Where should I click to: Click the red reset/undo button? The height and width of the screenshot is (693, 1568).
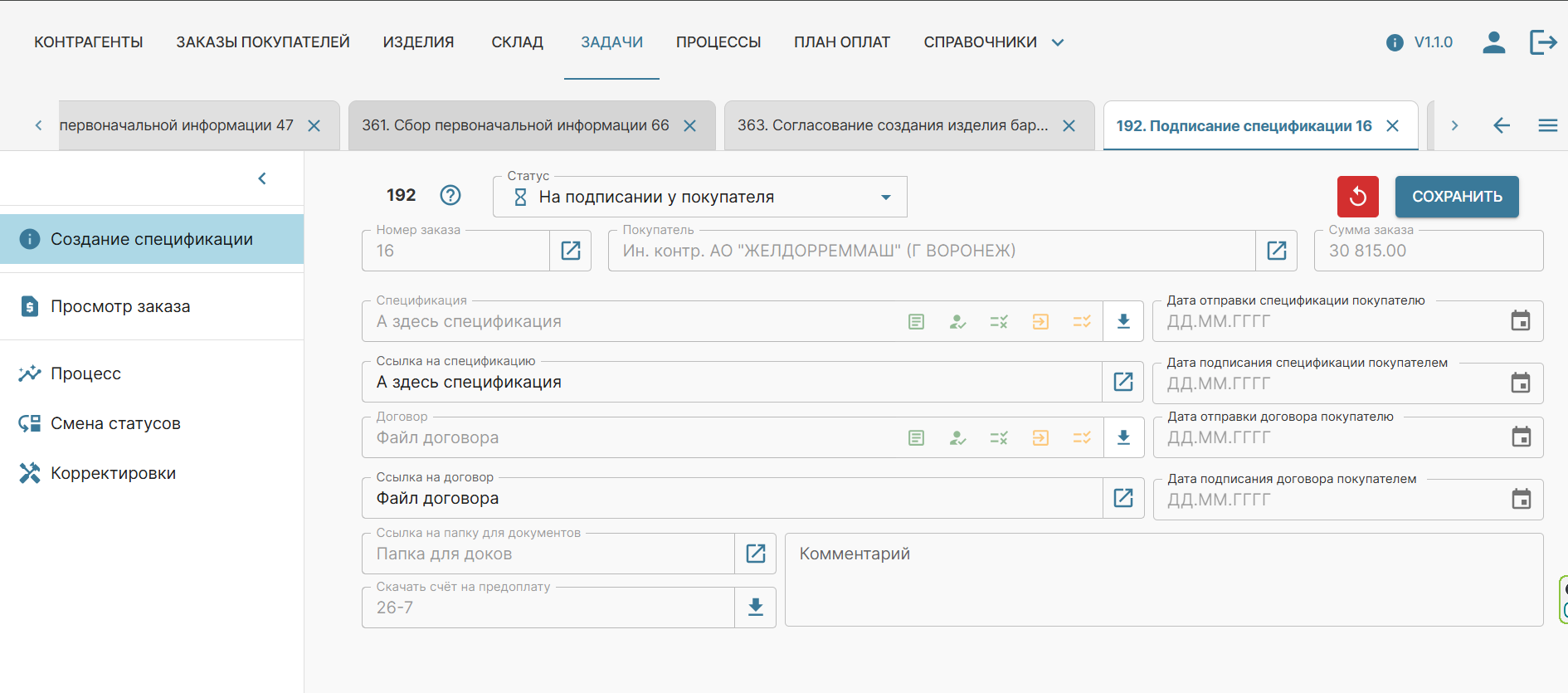[x=1357, y=197]
